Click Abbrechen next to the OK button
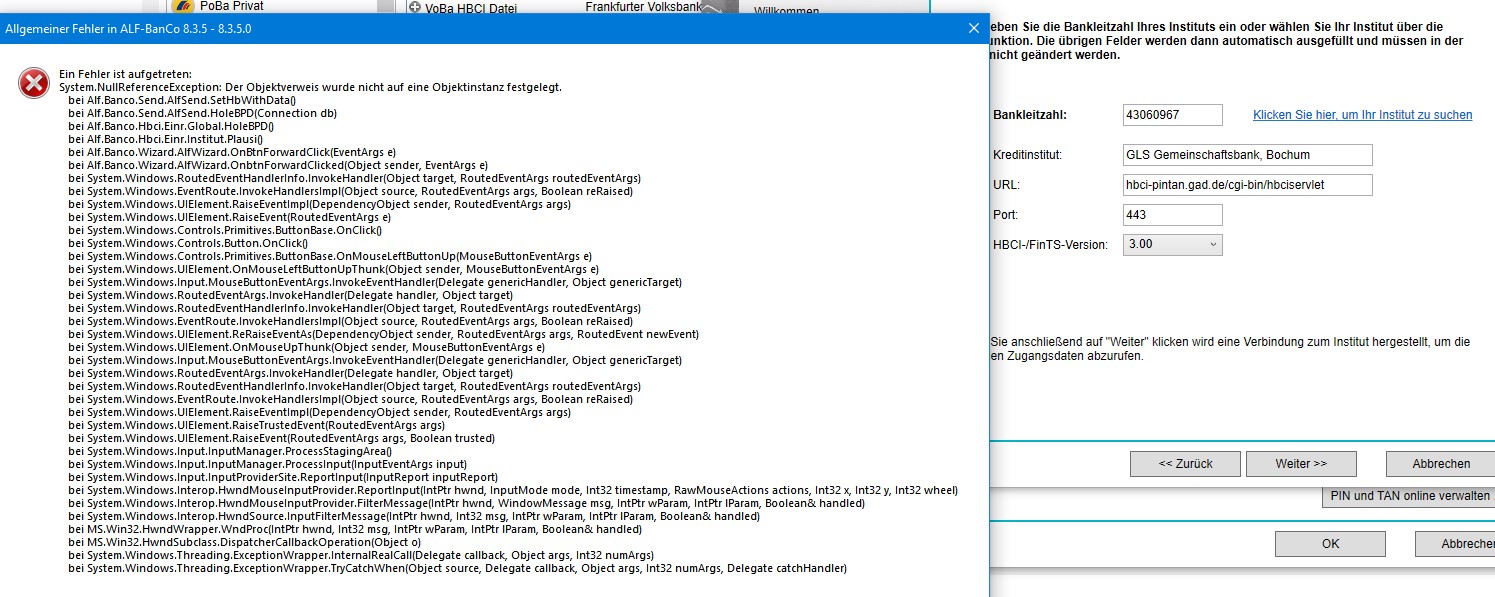 (x=1455, y=544)
